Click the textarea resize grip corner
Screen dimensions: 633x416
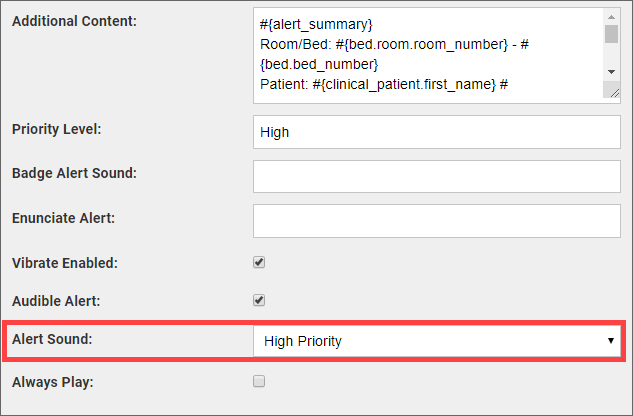[x=612, y=91]
